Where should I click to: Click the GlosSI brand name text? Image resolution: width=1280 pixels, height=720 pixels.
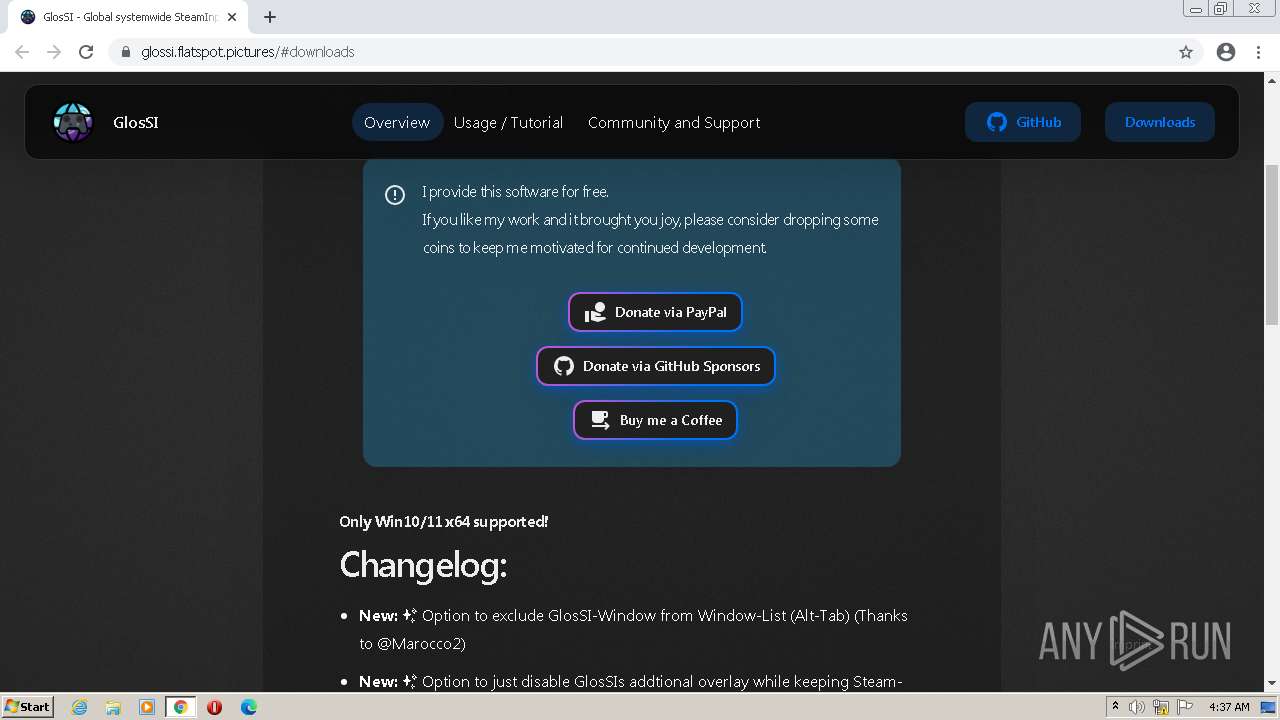point(136,122)
